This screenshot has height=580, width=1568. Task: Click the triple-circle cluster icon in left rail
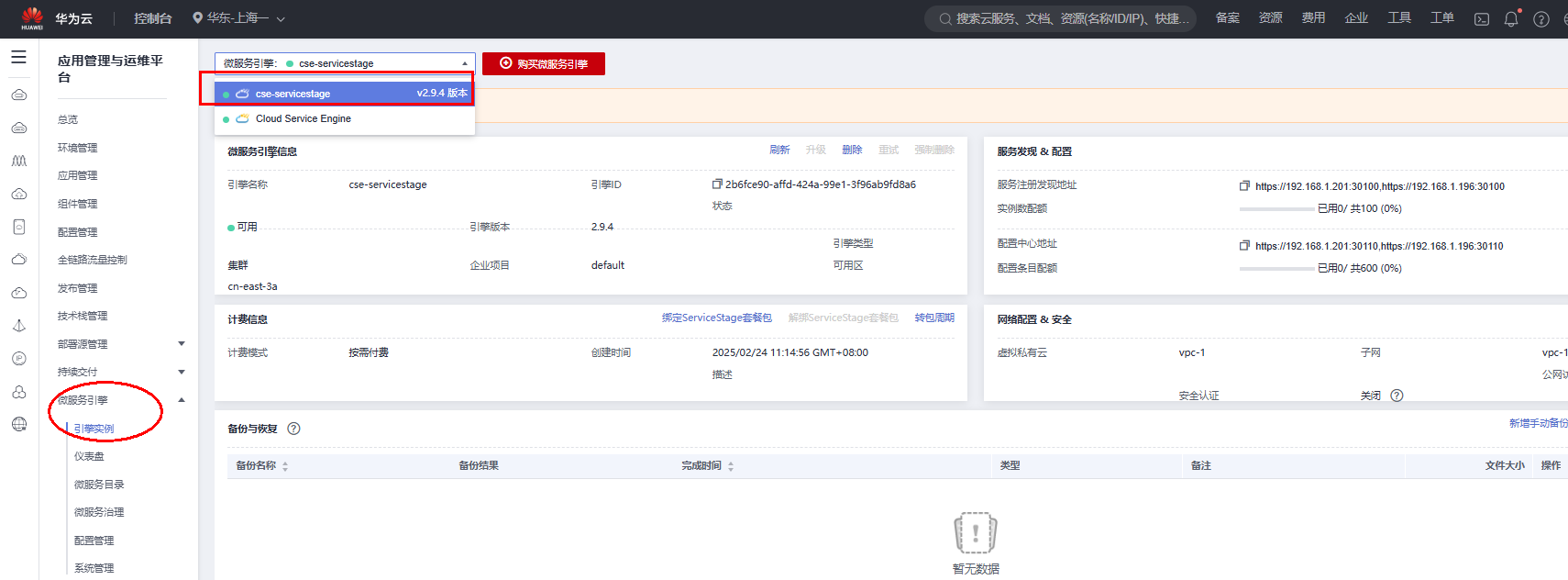(19, 392)
